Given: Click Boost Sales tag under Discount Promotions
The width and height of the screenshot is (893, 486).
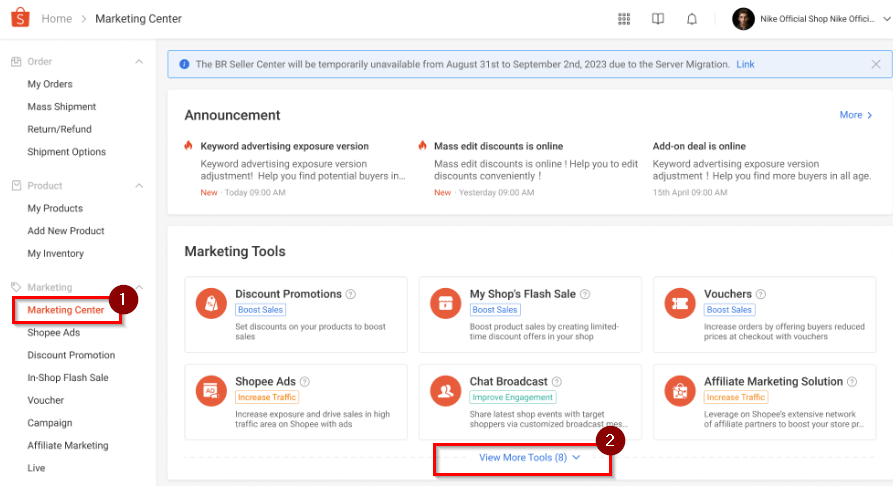Looking at the screenshot, I should pyautogui.click(x=260, y=310).
